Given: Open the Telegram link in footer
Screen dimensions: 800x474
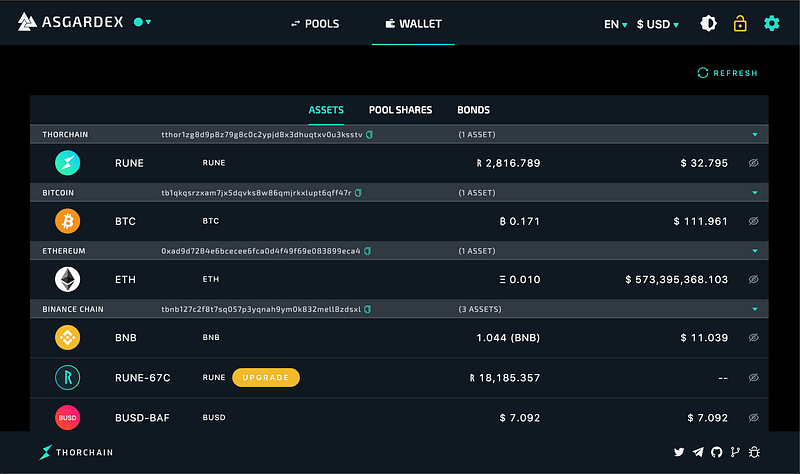Looking at the screenshot, I should click(x=698, y=453).
